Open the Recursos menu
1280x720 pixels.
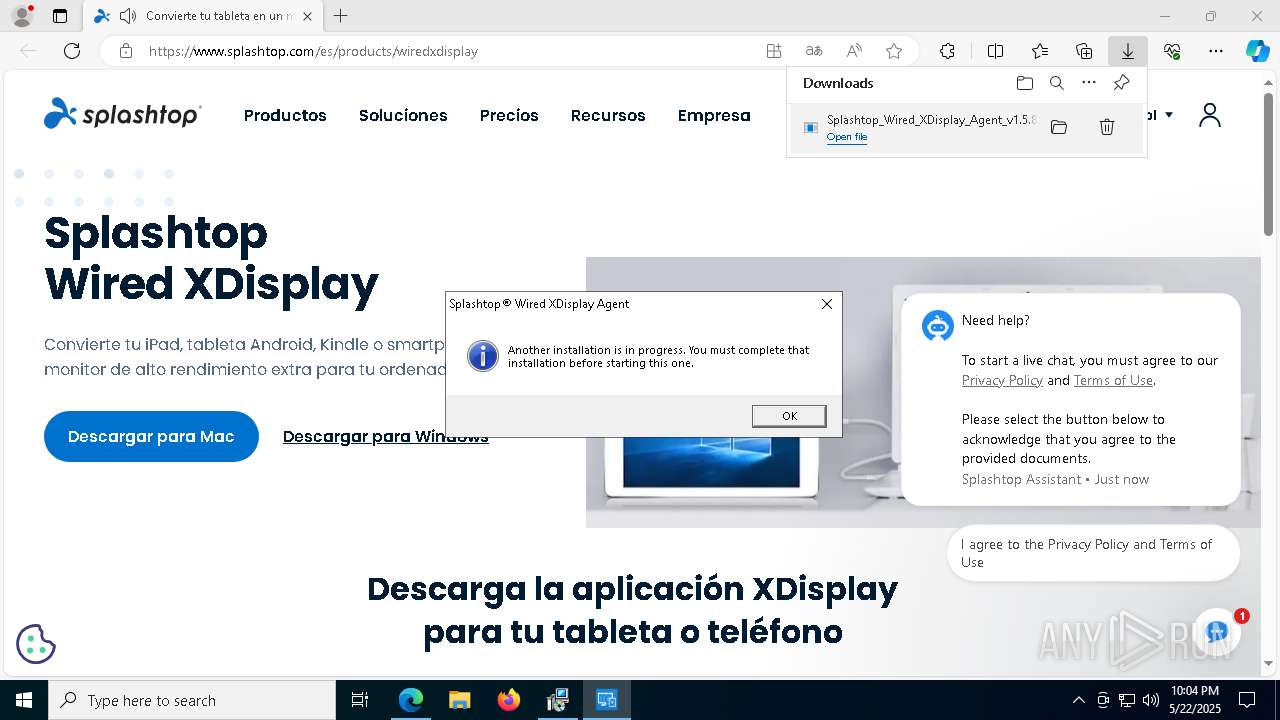pos(608,115)
